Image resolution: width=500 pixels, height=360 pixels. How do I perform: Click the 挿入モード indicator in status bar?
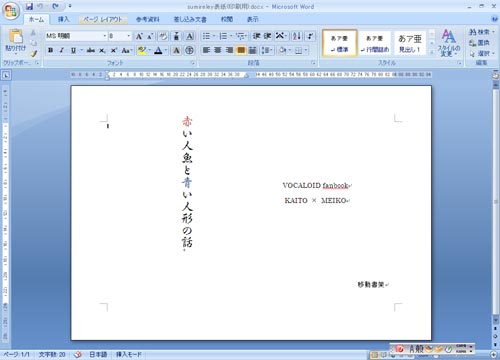coord(129,354)
